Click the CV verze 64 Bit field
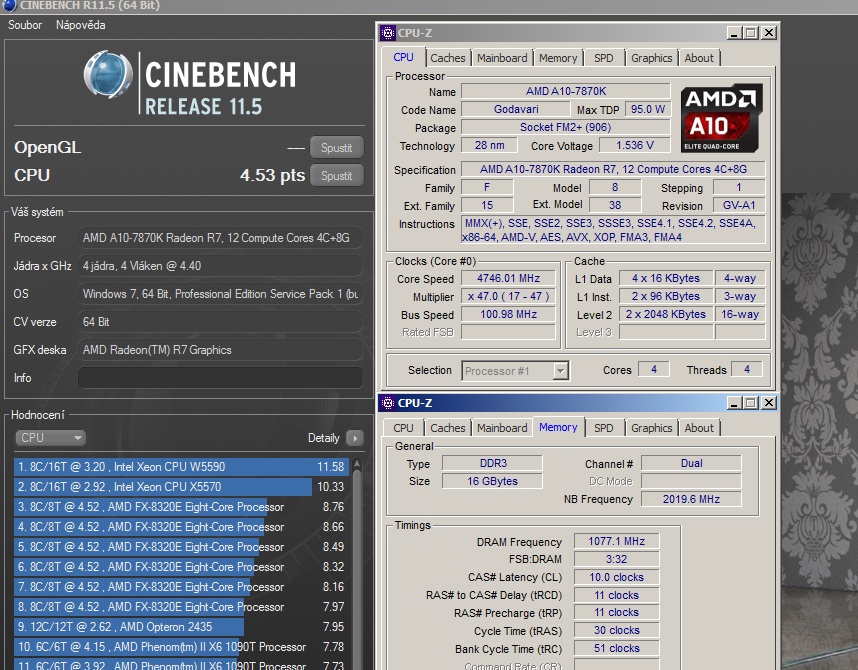 [220, 322]
